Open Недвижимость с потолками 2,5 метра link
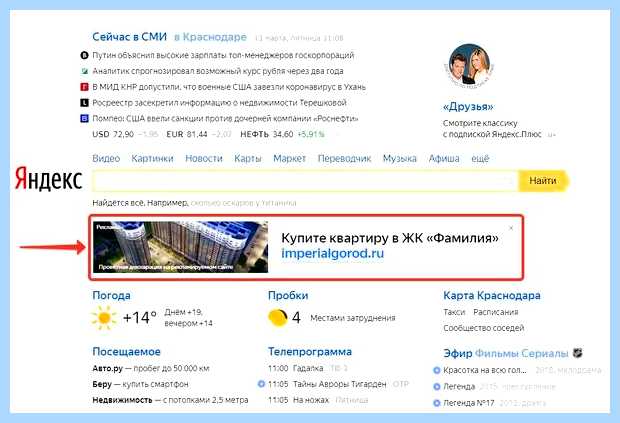The height and width of the screenshot is (423, 620). 170,400
